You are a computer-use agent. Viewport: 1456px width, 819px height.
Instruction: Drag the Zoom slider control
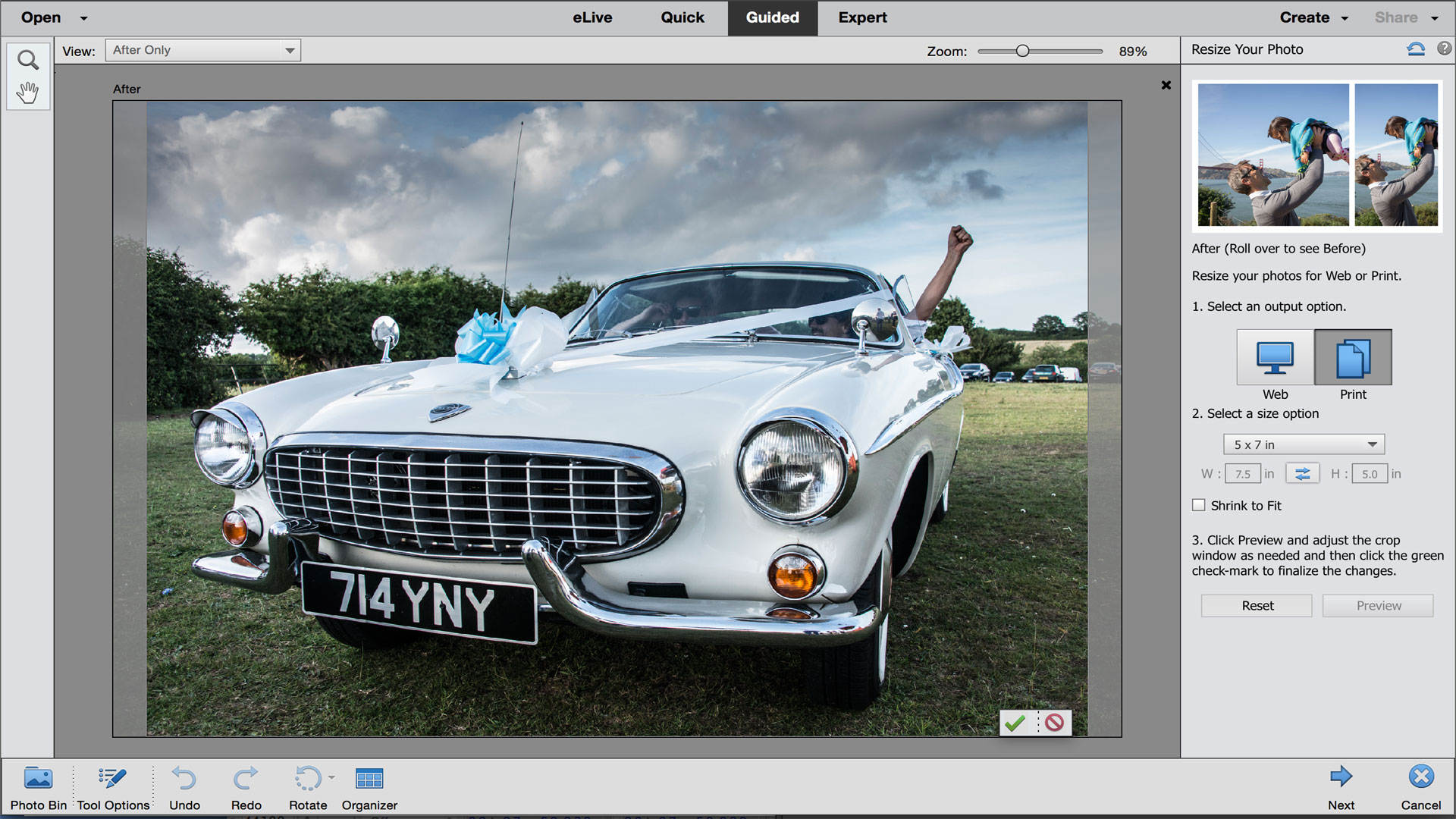pyautogui.click(x=1021, y=51)
